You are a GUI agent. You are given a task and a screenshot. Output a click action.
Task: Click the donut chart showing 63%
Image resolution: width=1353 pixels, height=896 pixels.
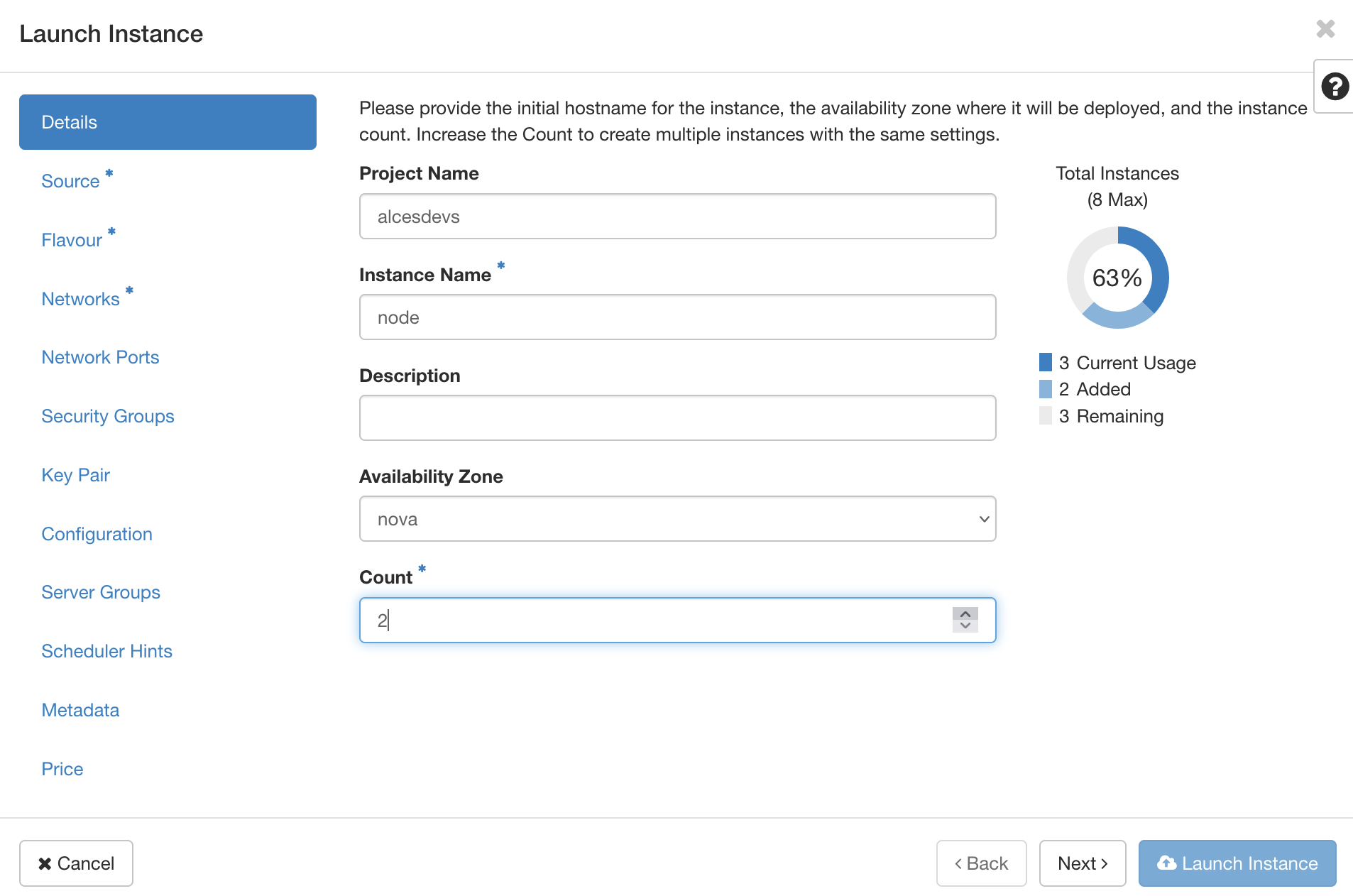coord(1117,278)
